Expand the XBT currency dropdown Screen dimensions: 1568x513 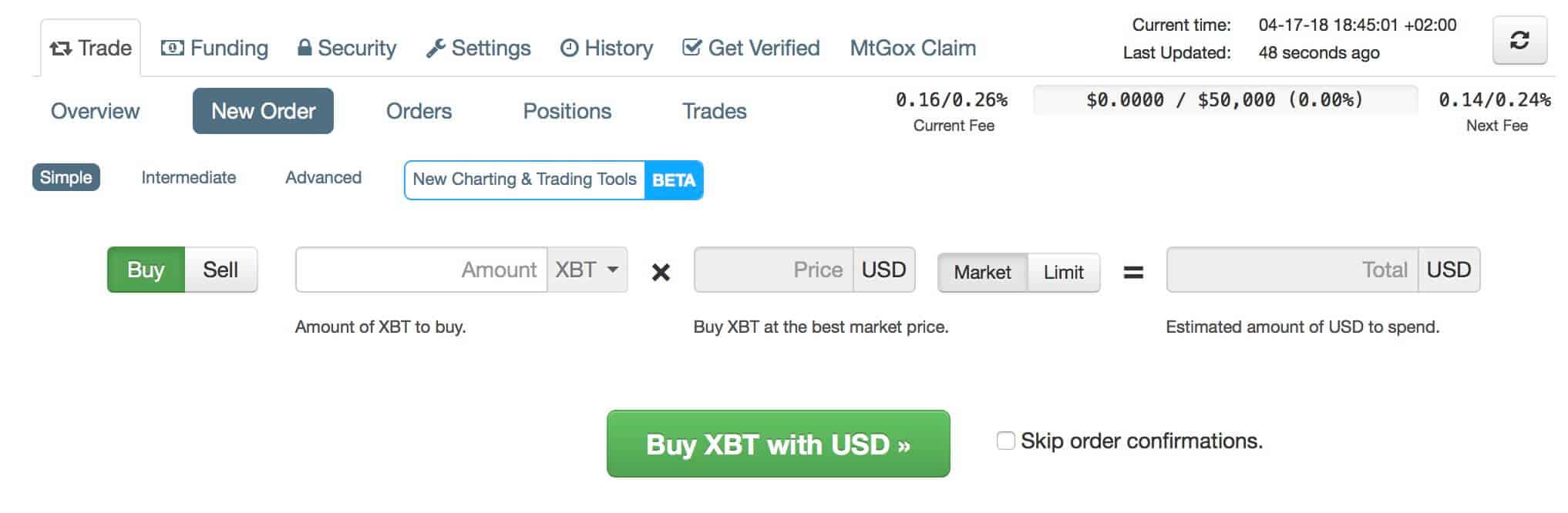[x=587, y=270]
